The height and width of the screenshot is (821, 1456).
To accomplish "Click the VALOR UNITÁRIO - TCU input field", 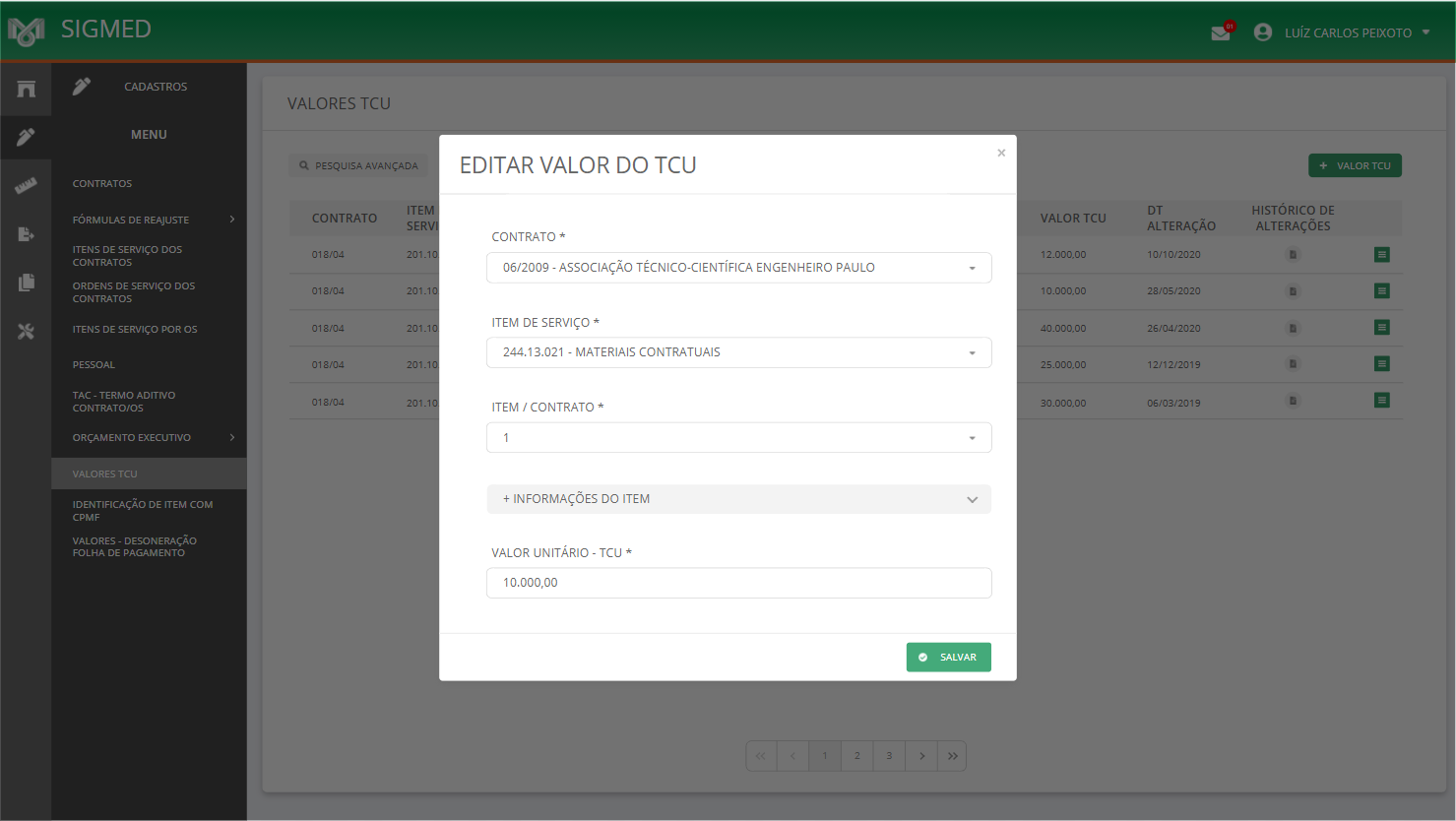I will 739,583.
